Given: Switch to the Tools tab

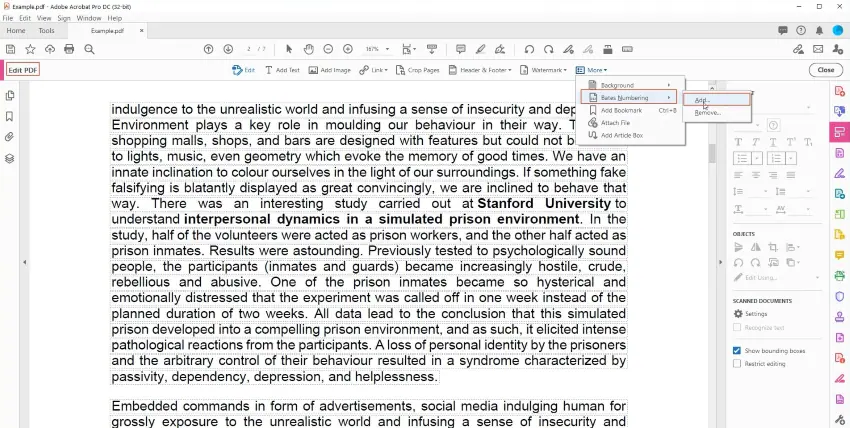Looking at the screenshot, I should coord(46,30).
